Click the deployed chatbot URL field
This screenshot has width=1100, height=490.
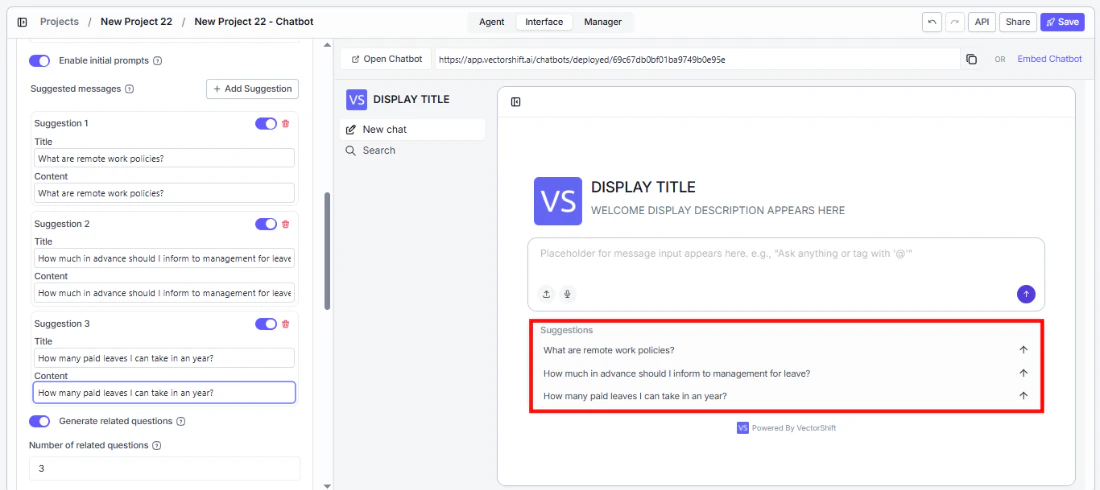(697, 60)
